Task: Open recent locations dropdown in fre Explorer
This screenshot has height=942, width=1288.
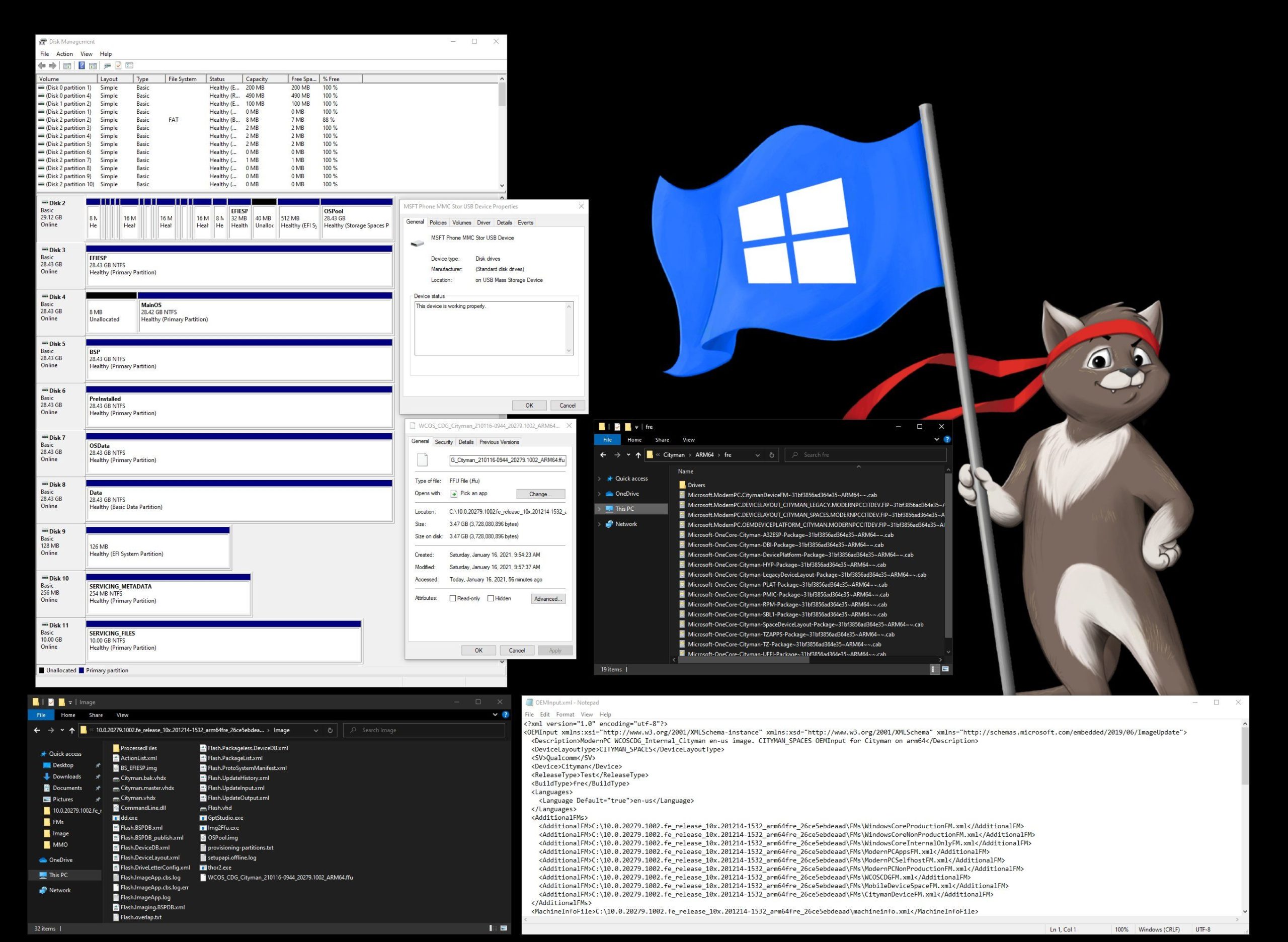Action: tap(628, 455)
